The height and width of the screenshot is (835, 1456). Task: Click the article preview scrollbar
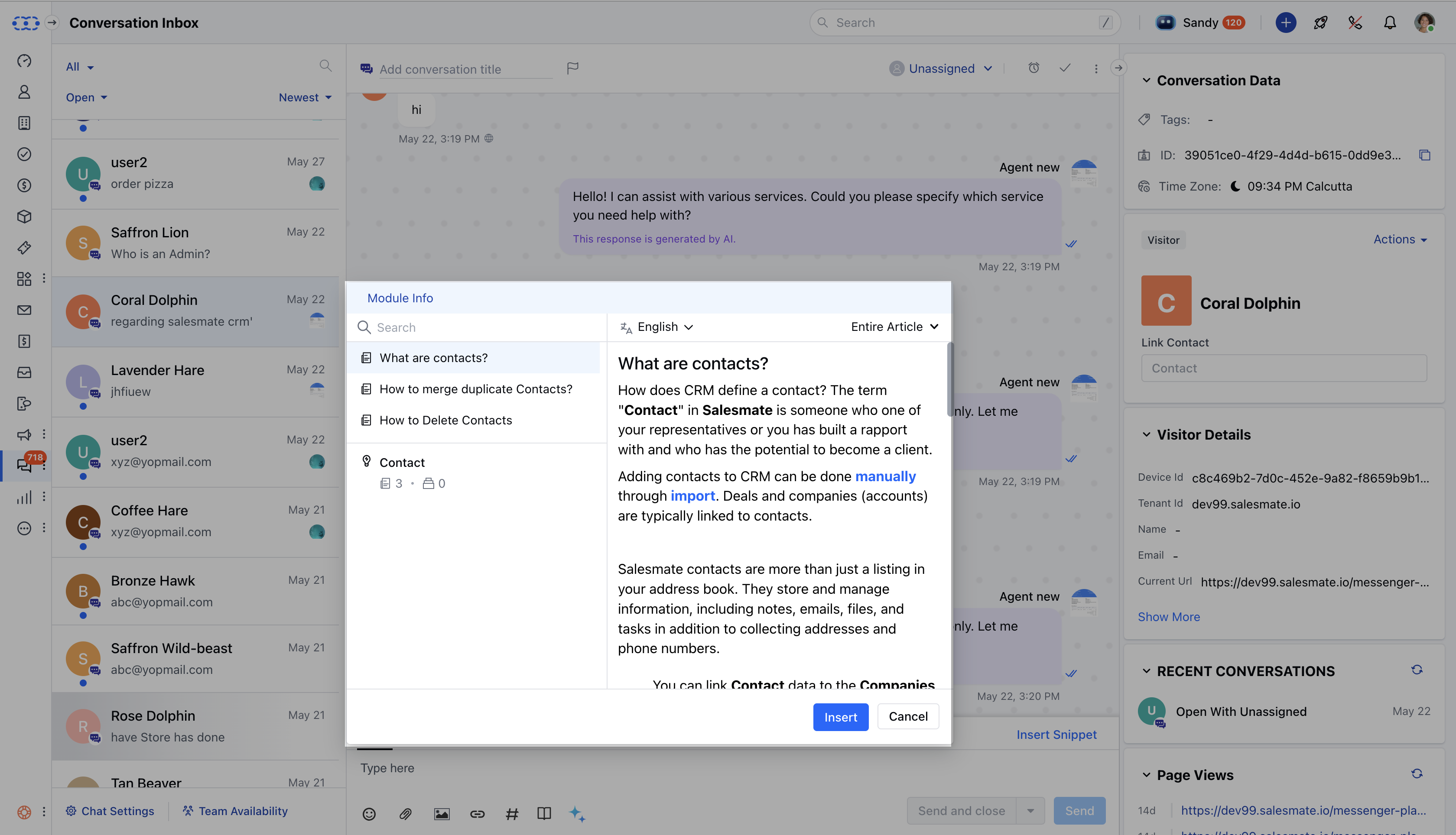click(949, 379)
